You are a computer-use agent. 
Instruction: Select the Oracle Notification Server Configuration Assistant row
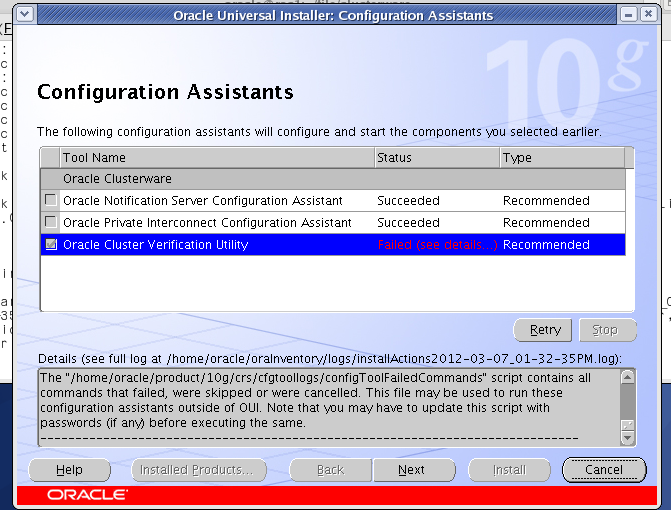[x=333, y=200]
